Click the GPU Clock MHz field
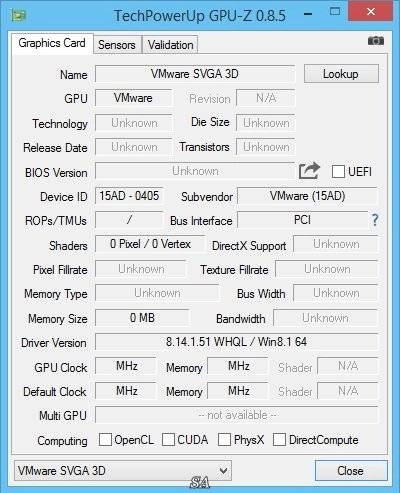Image resolution: width=400 pixels, height=493 pixels. click(x=126, y=366)
